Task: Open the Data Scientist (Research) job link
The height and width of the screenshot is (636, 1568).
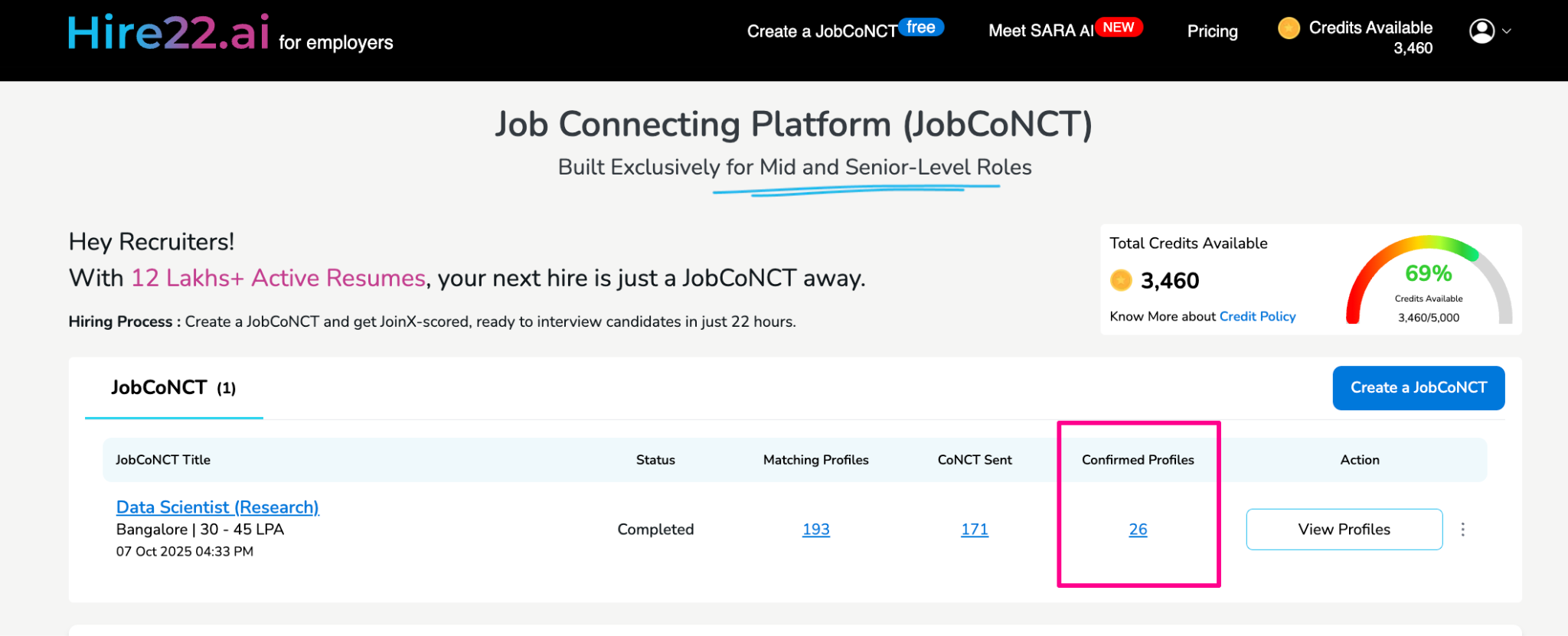Action: 217,507
